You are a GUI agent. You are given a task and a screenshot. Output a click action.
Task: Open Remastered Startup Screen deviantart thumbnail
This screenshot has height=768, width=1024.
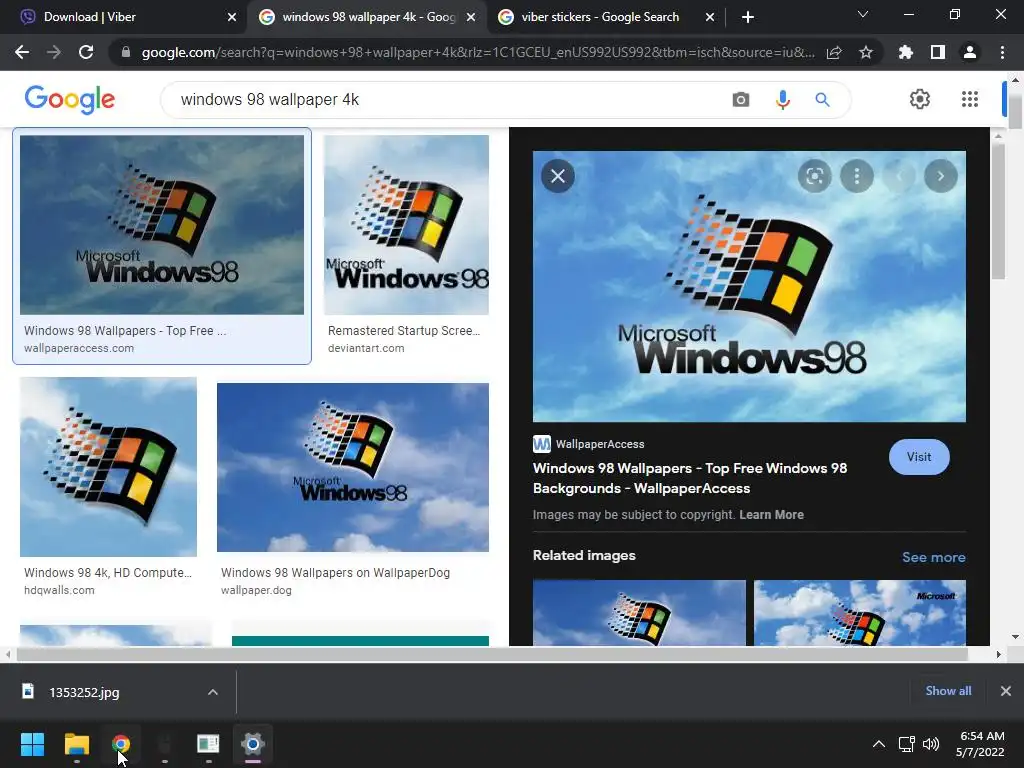pyautogui.click(x=406, y=225)
